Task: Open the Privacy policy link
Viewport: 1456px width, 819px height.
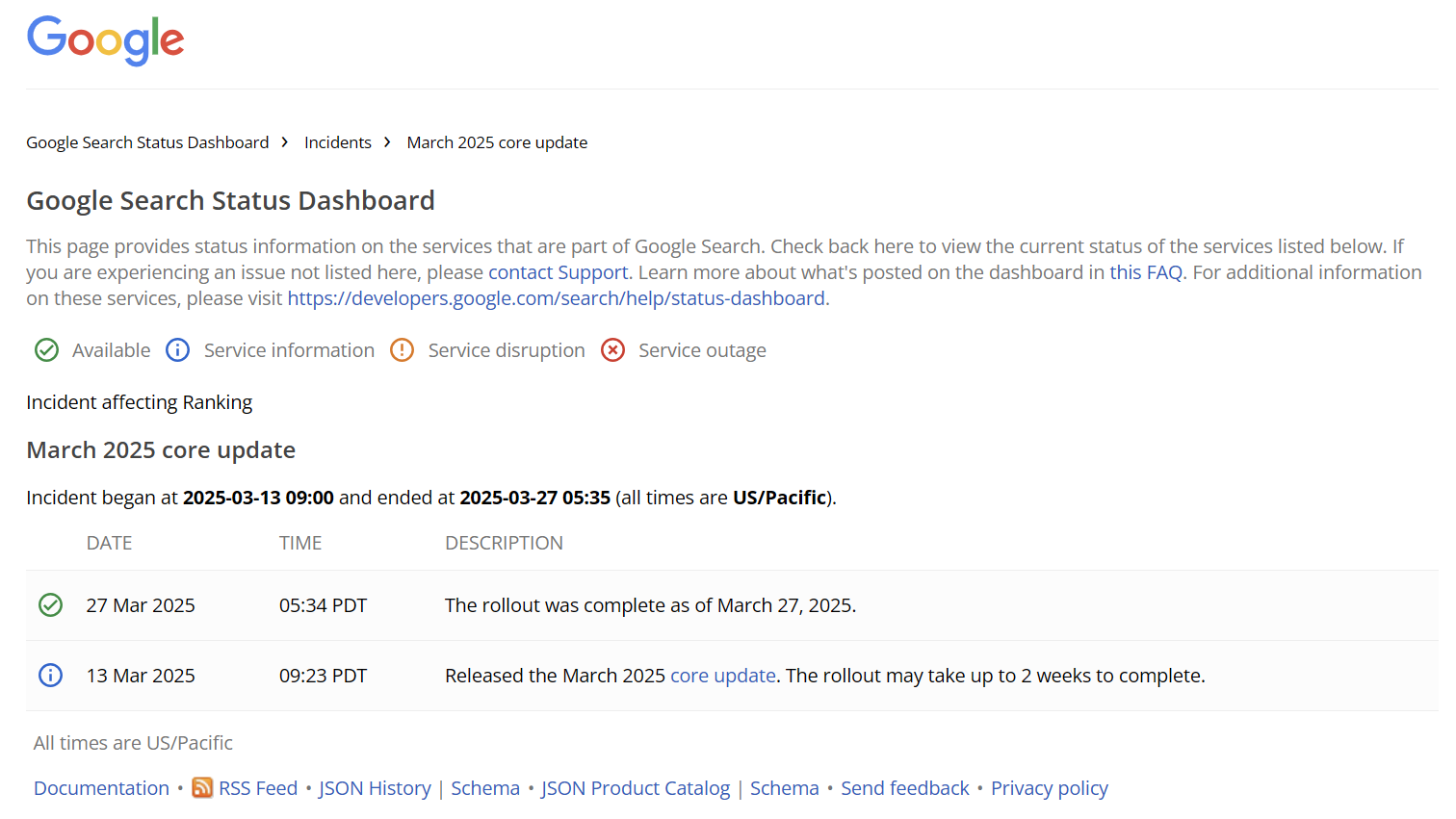Action: tap(1049, 788)
